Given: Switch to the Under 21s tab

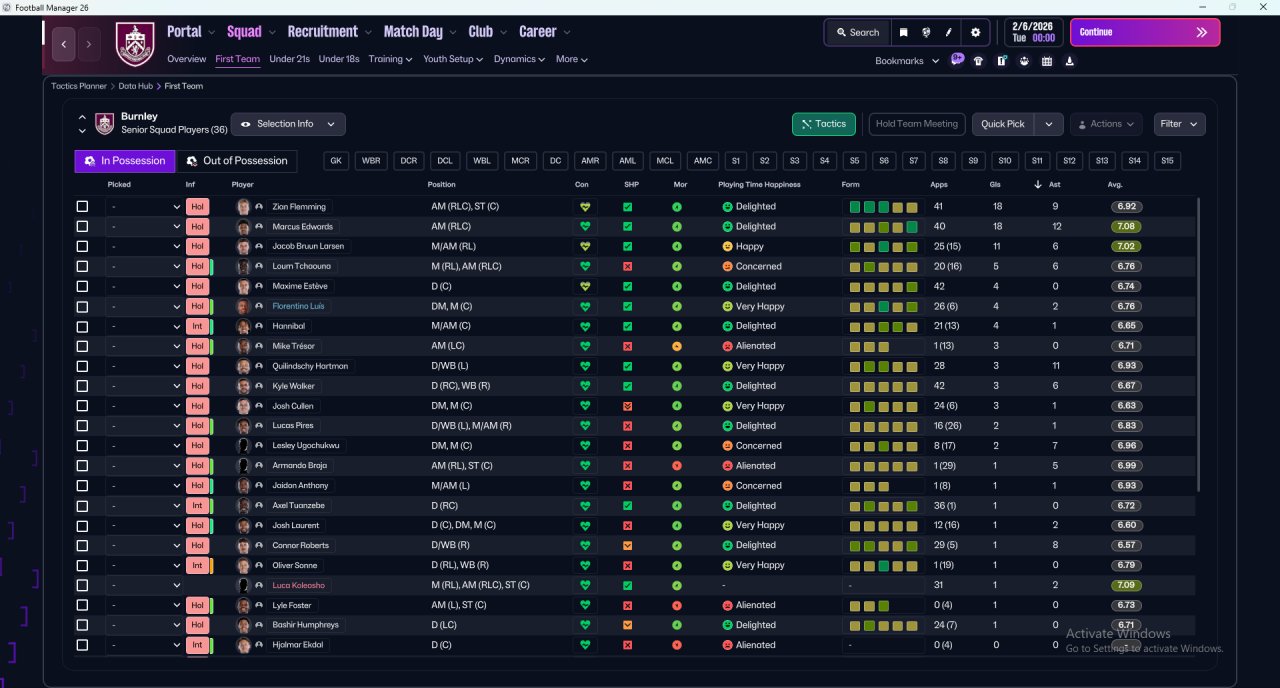Looking at the screenshot, I should [x=289, y=59].
